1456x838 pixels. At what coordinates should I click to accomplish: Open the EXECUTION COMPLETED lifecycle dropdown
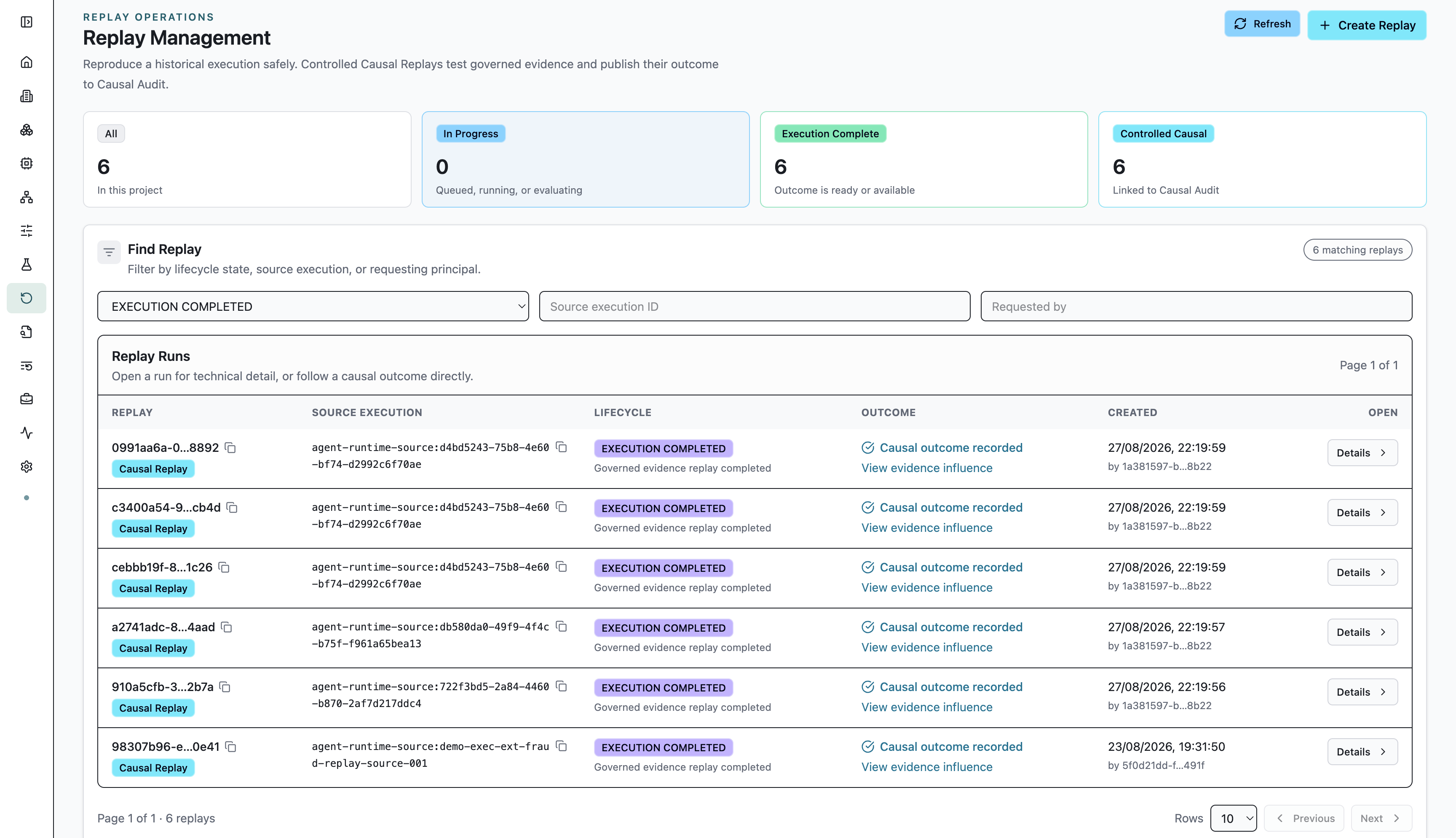click(313, 306)
